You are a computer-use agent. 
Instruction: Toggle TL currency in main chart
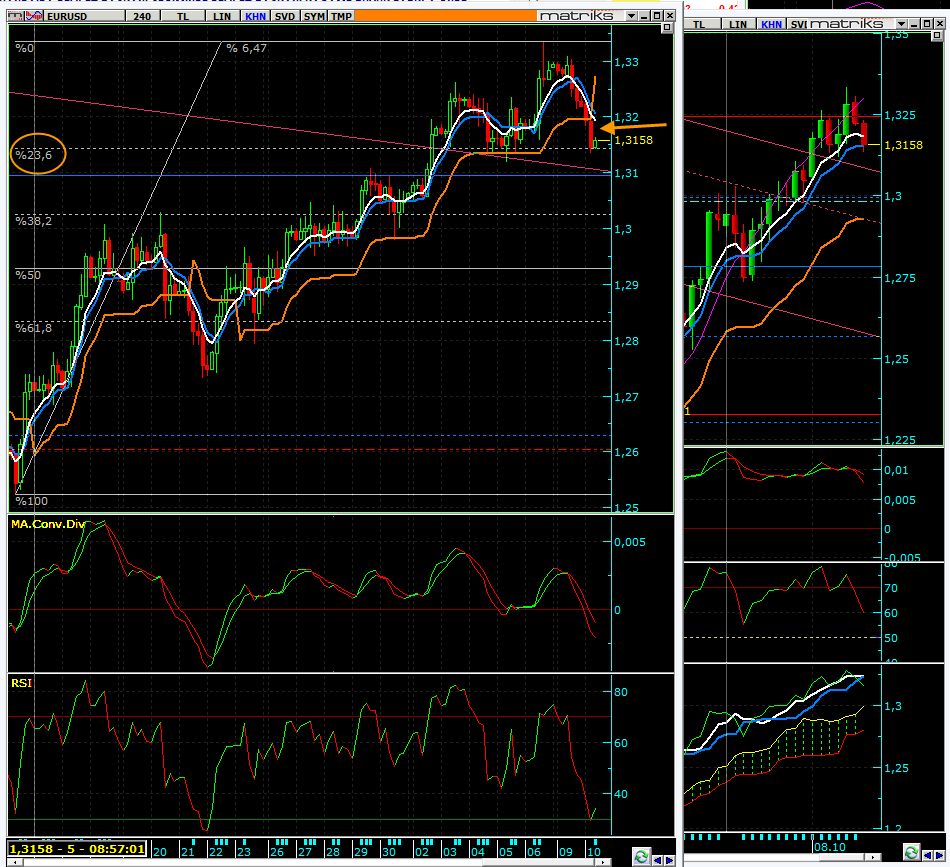point(181,17)
